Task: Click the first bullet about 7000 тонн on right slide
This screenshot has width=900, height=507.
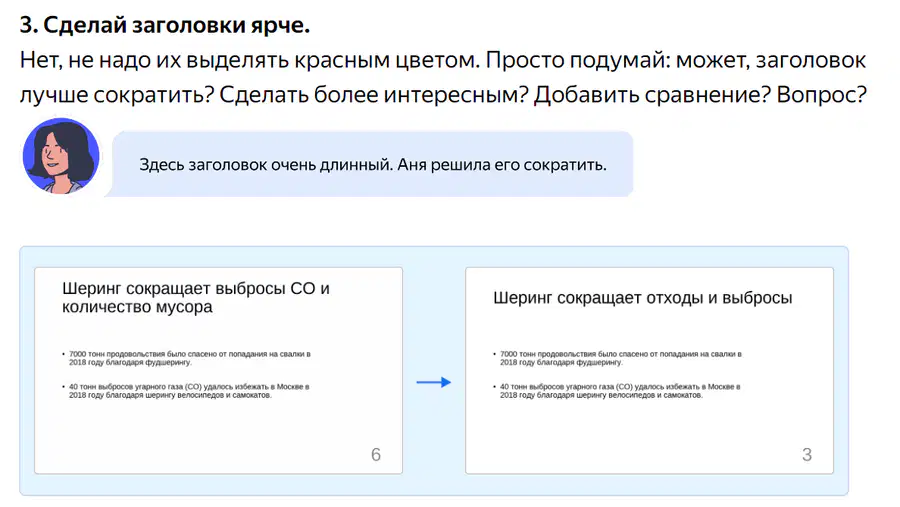Action: coord(618,358)
